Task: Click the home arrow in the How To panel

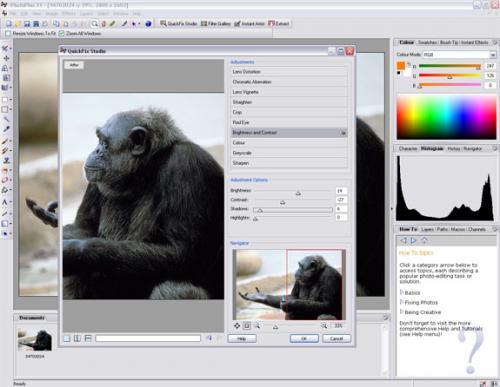Action: pos(424,240)
